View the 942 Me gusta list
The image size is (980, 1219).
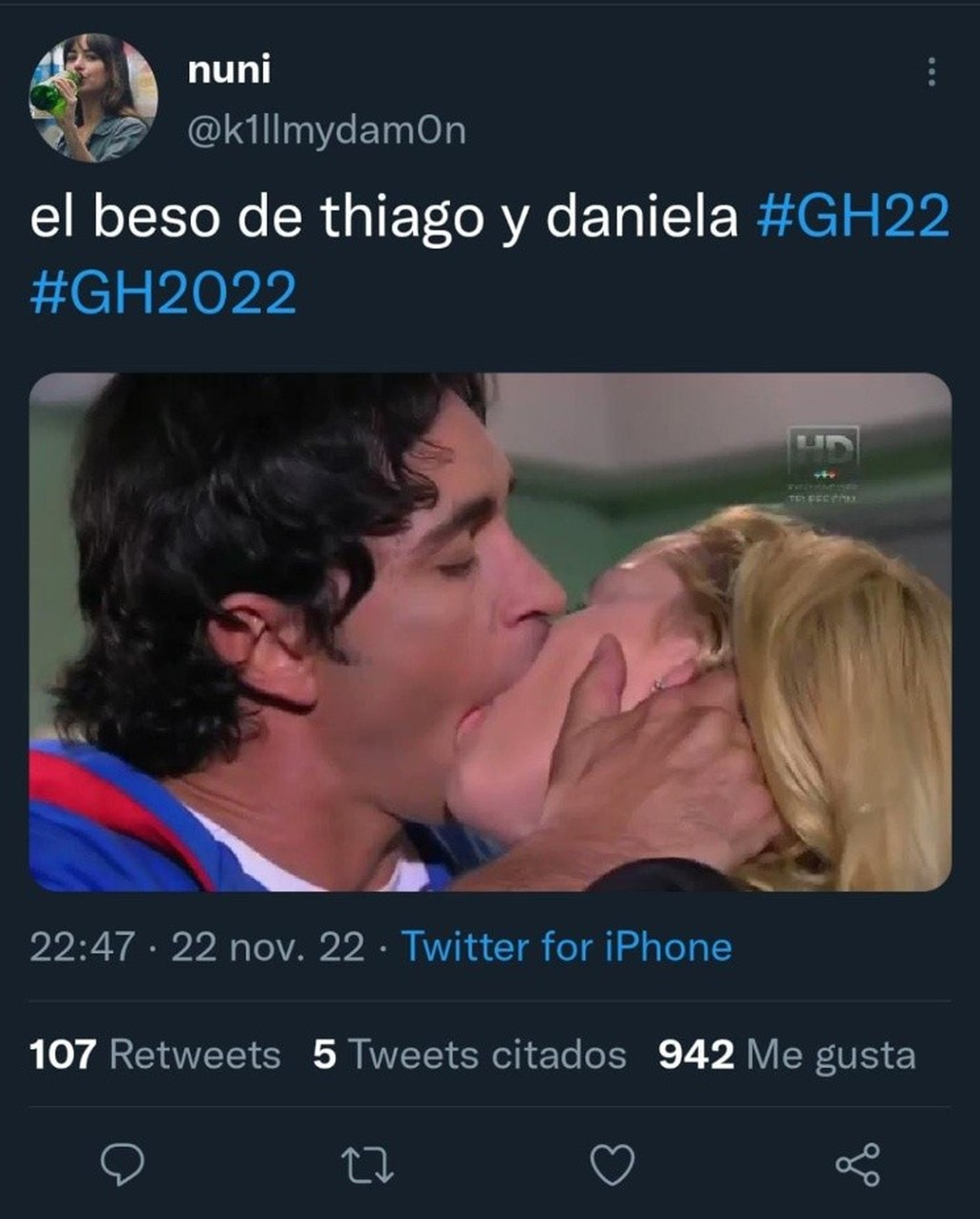tap(787, 1054)
